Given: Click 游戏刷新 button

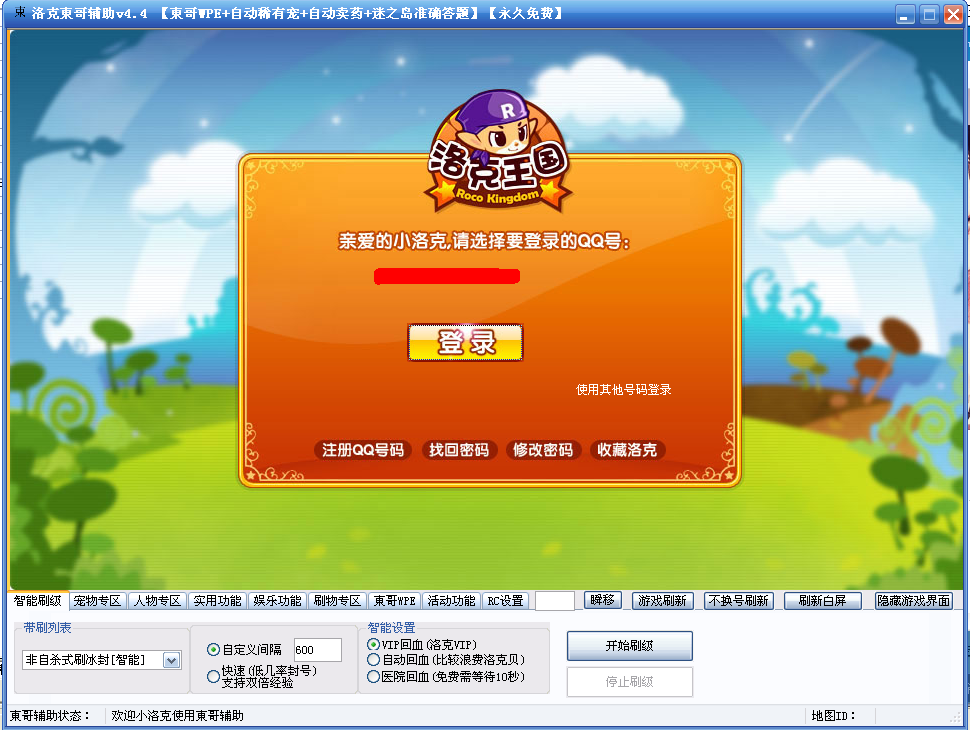Looking at the screenshot, I should (663, 601).
